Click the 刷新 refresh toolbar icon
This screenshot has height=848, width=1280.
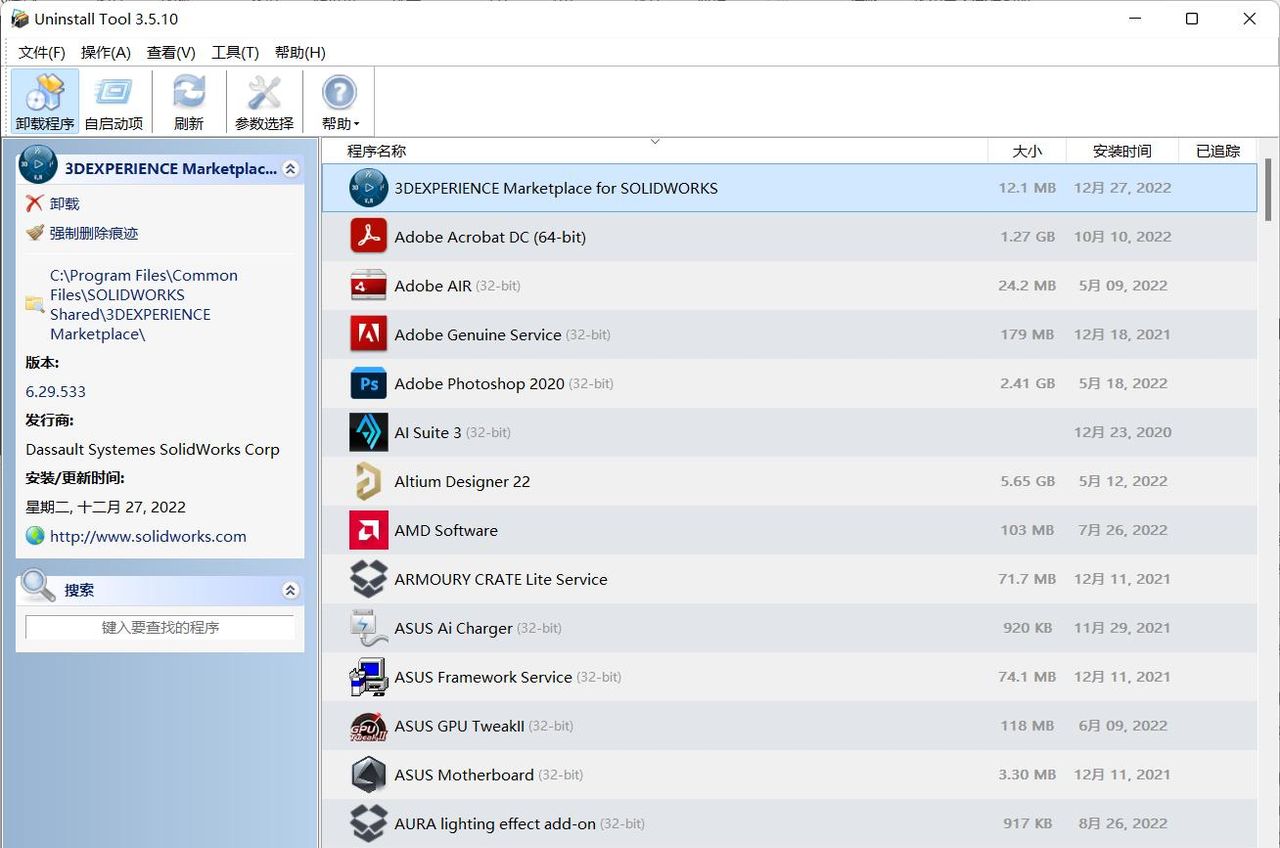click(188, 102)
